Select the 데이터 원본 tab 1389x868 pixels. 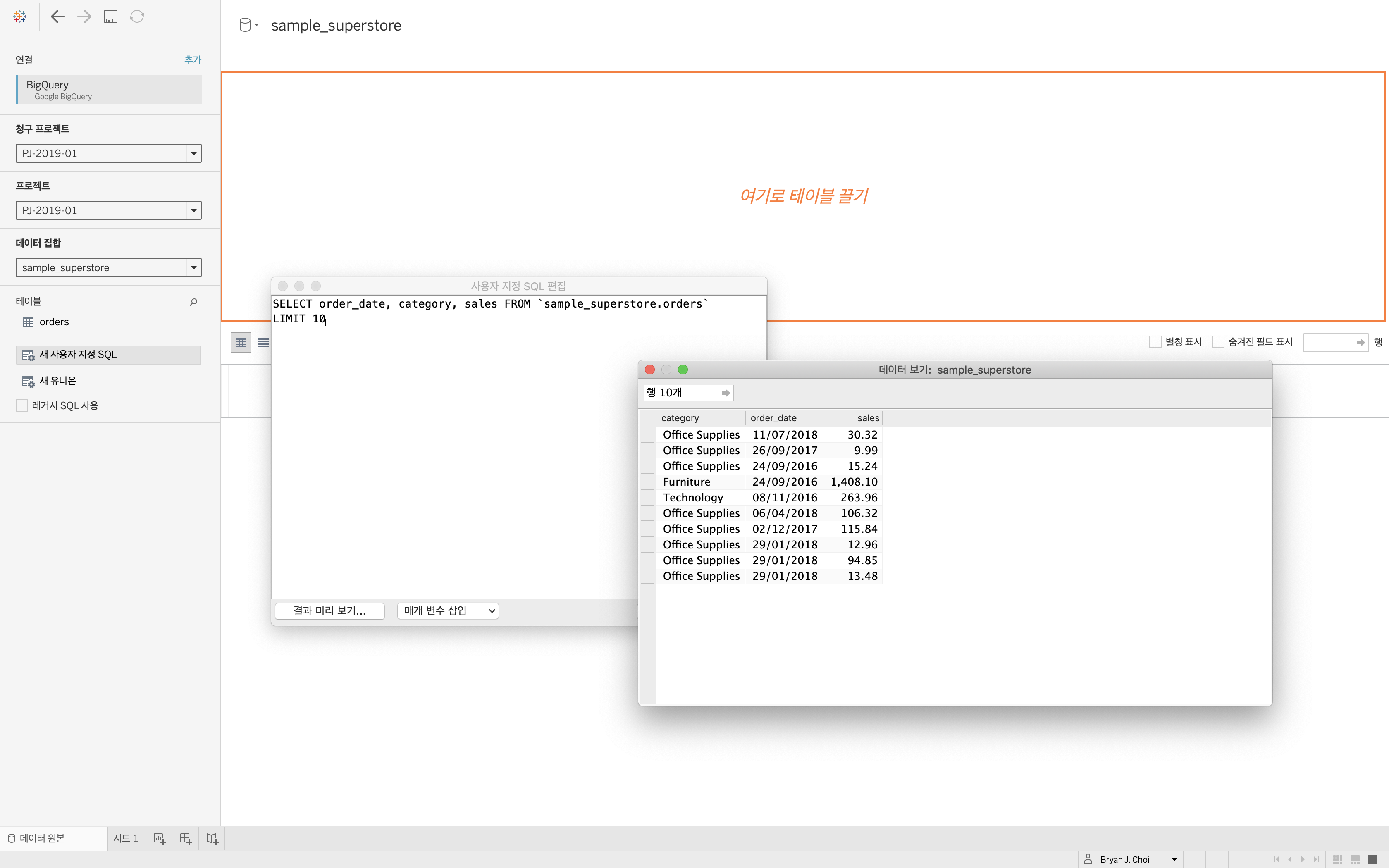pyautogui.click(x=37, y=839)
